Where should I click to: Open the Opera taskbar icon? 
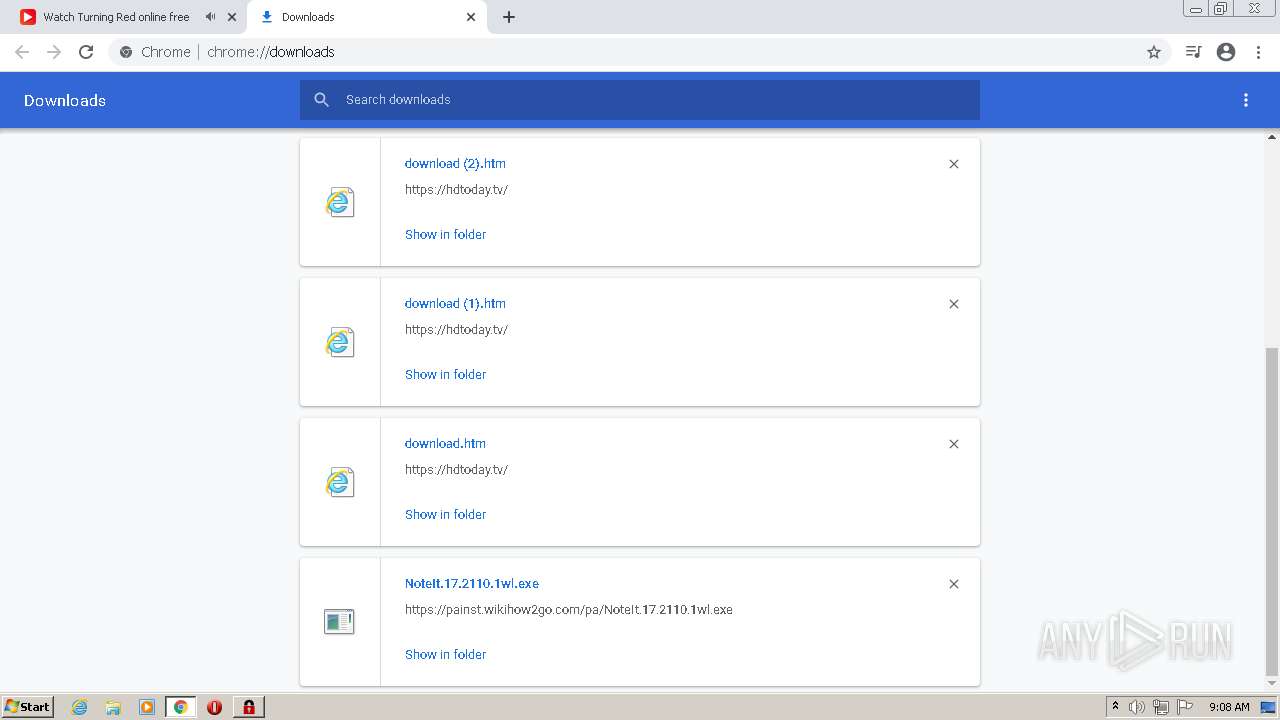214,707
